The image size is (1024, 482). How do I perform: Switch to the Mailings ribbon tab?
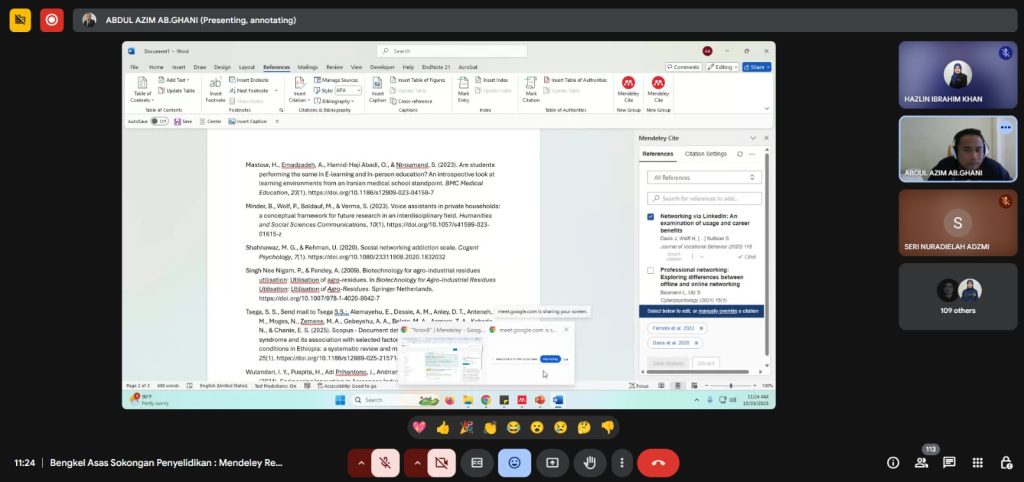tap(308, 67)
